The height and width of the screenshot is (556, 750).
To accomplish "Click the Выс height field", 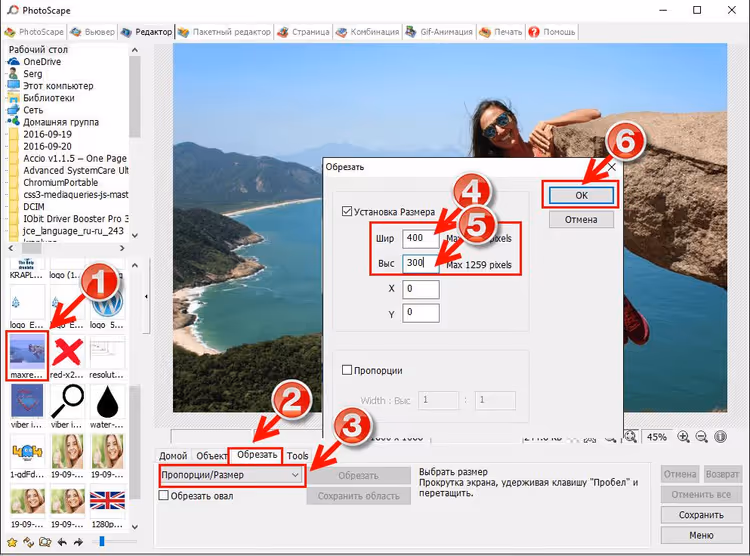I will tap(420, 263).
